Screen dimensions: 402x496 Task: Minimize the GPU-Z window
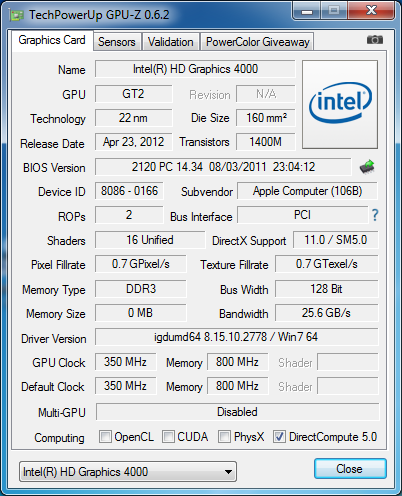pos(307,11)
